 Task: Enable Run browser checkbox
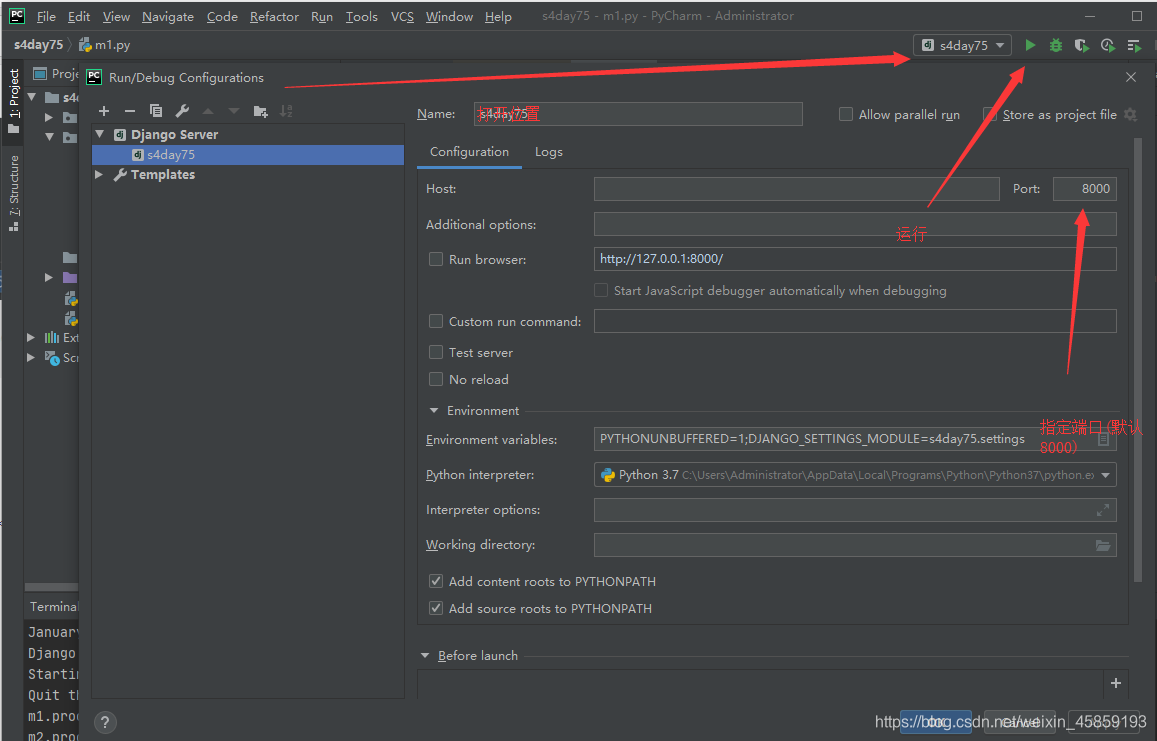click(x=436, y=260)
